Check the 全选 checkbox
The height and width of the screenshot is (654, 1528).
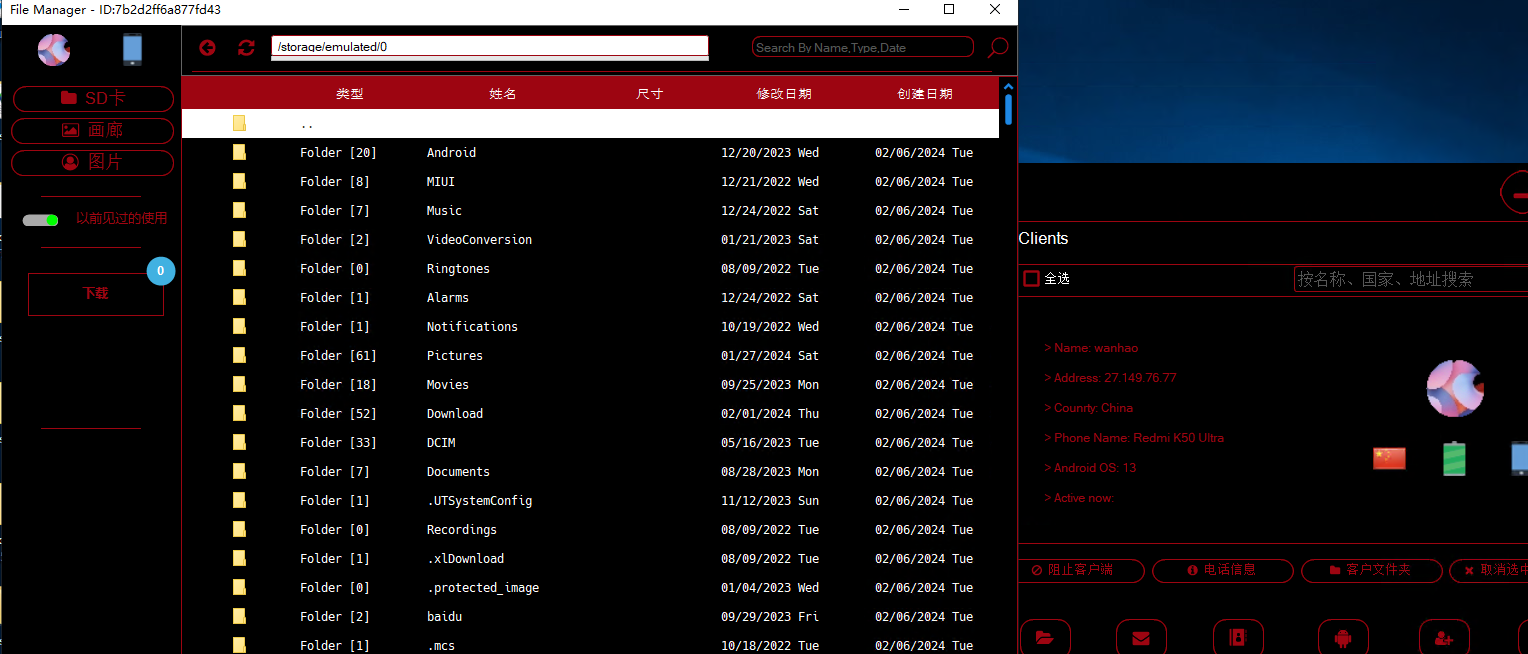click(1031, 279)
